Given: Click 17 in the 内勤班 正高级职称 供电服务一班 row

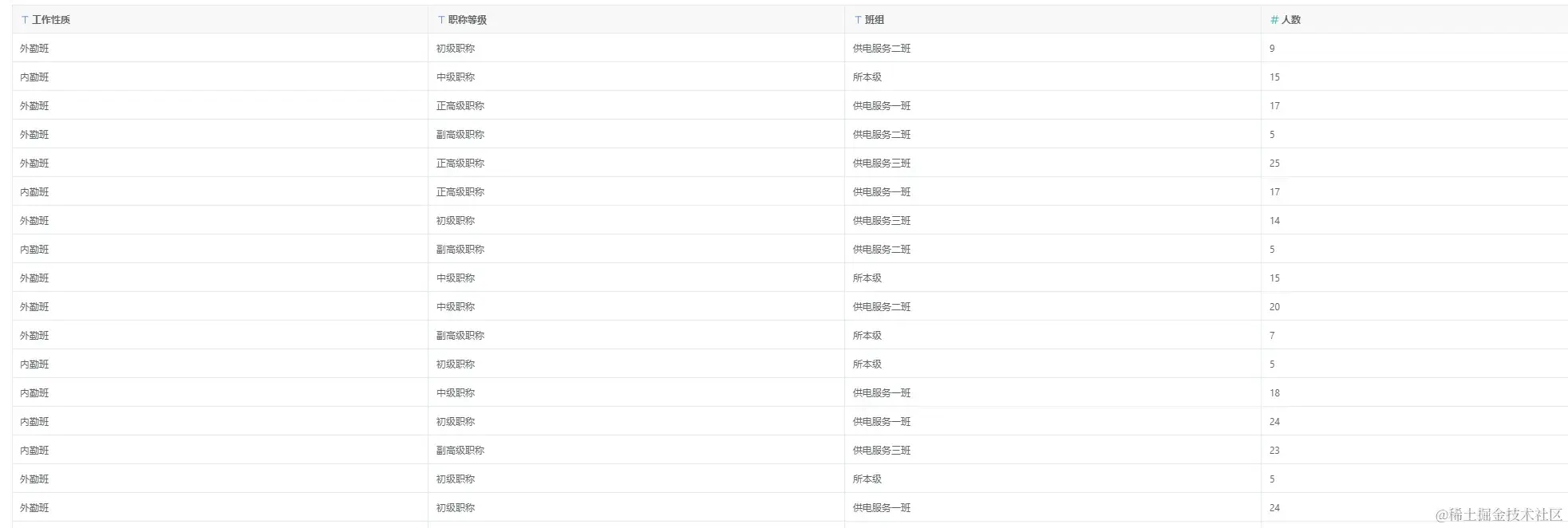Looking at the screenshot, I should (1274, 192).
